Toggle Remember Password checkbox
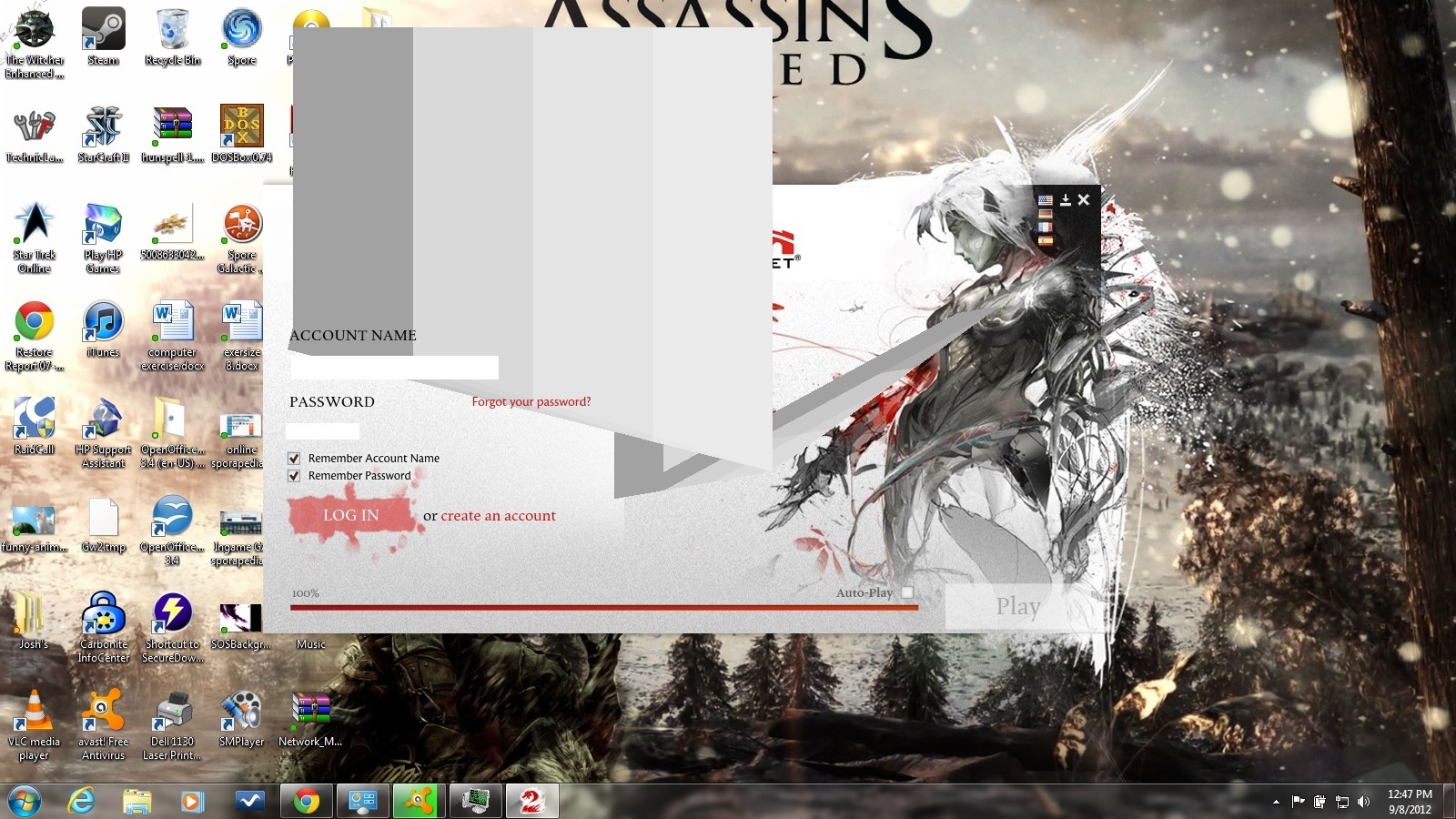1456x819 pixels. (x=294, y=476)
